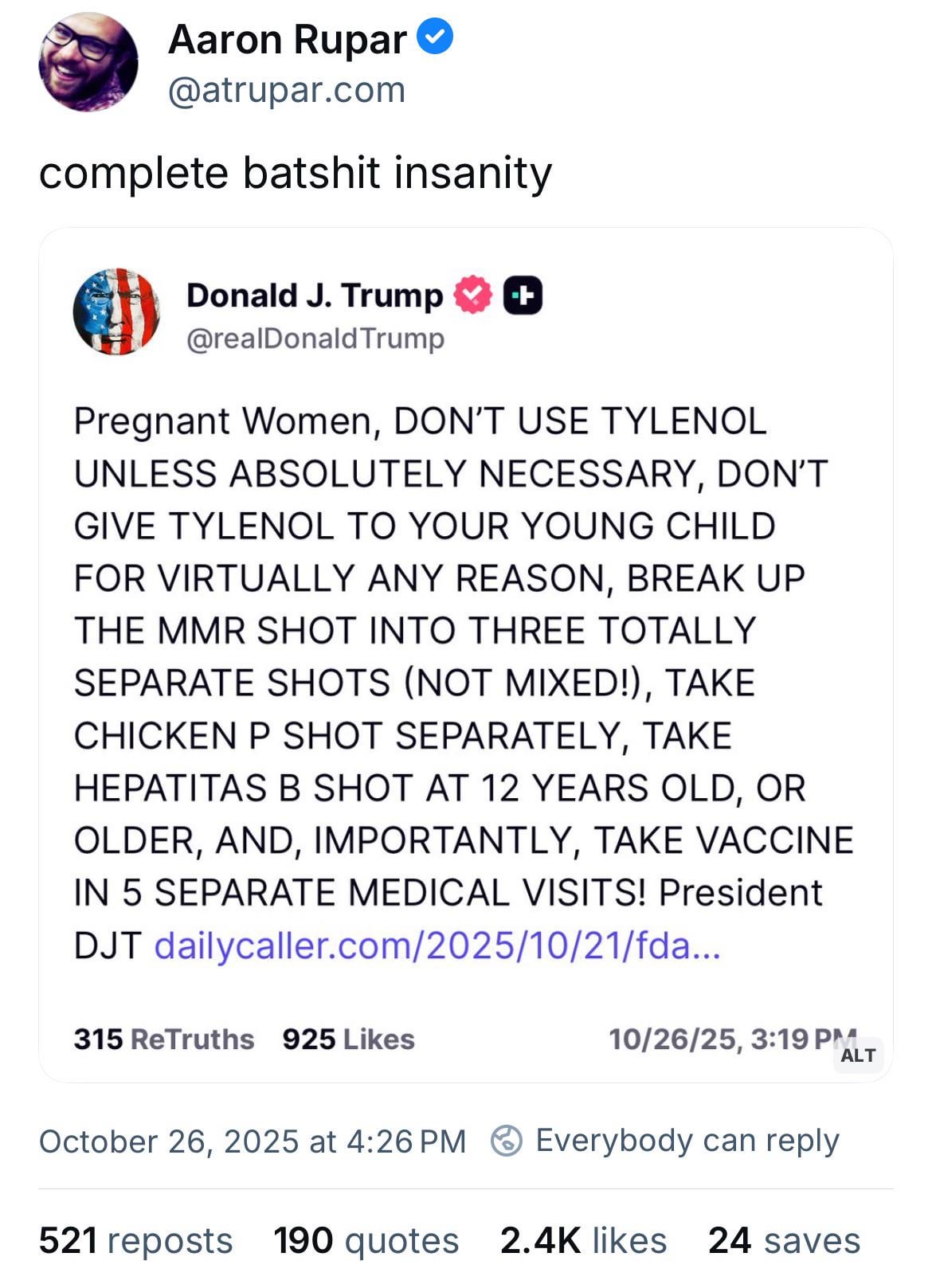Click the globe reply-settings icon
Screen dimensions: 932x1288
pyautogui.click(x=507, y=1140)
